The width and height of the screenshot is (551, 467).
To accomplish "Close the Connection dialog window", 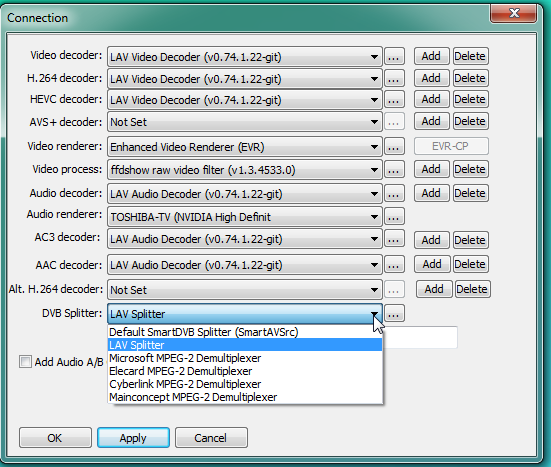I will 514,13.
